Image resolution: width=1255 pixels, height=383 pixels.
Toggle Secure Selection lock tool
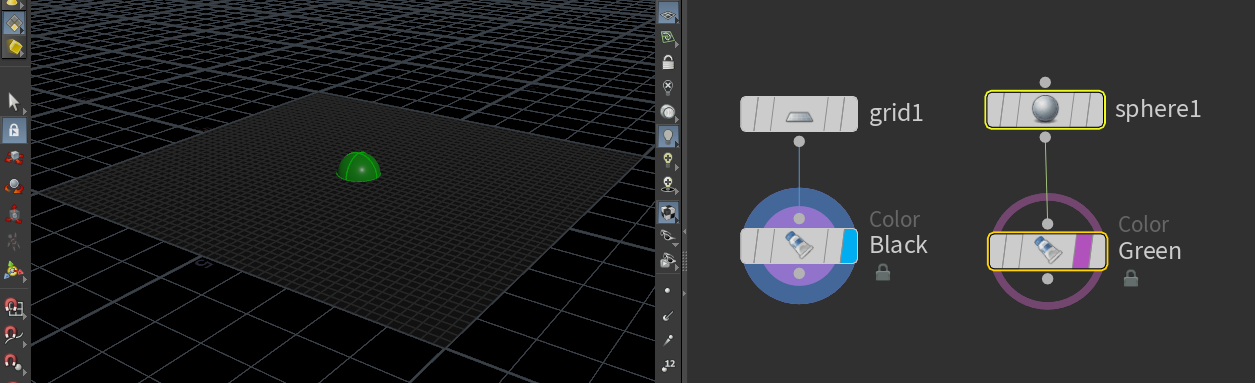tap(14, 130)
